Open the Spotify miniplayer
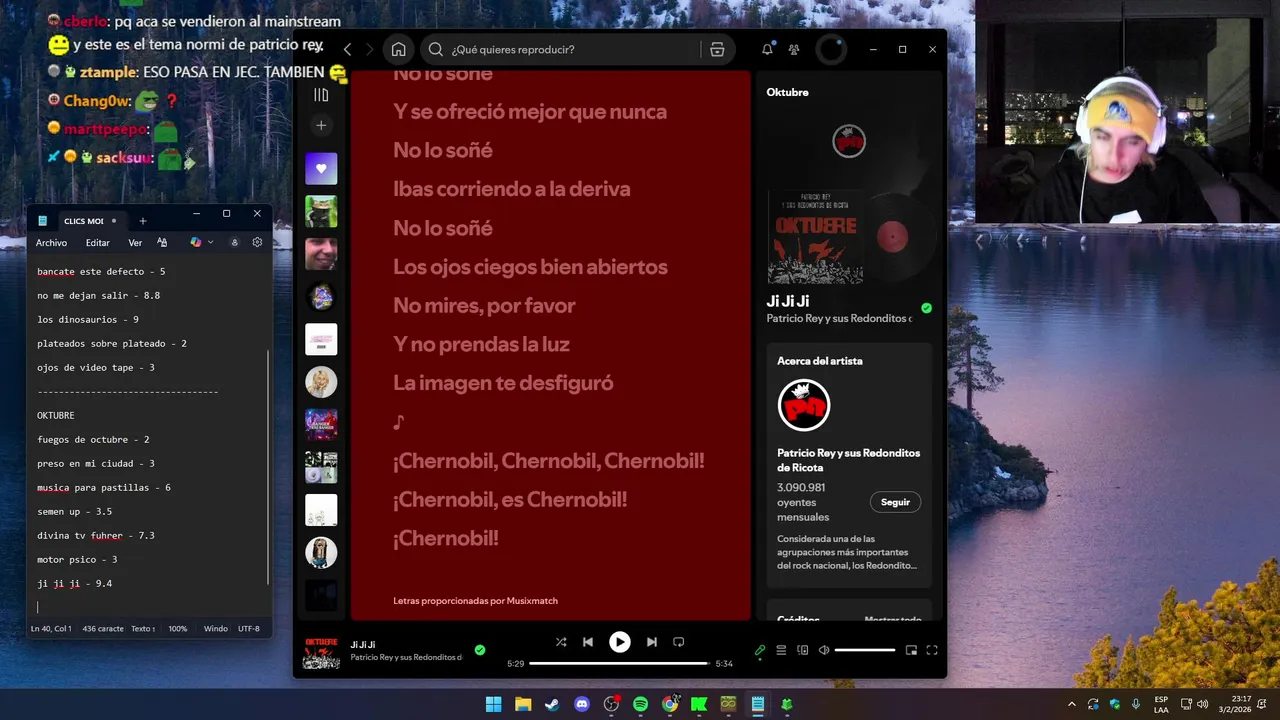This screenshot has height=720, width=1280. pos(911,650)
